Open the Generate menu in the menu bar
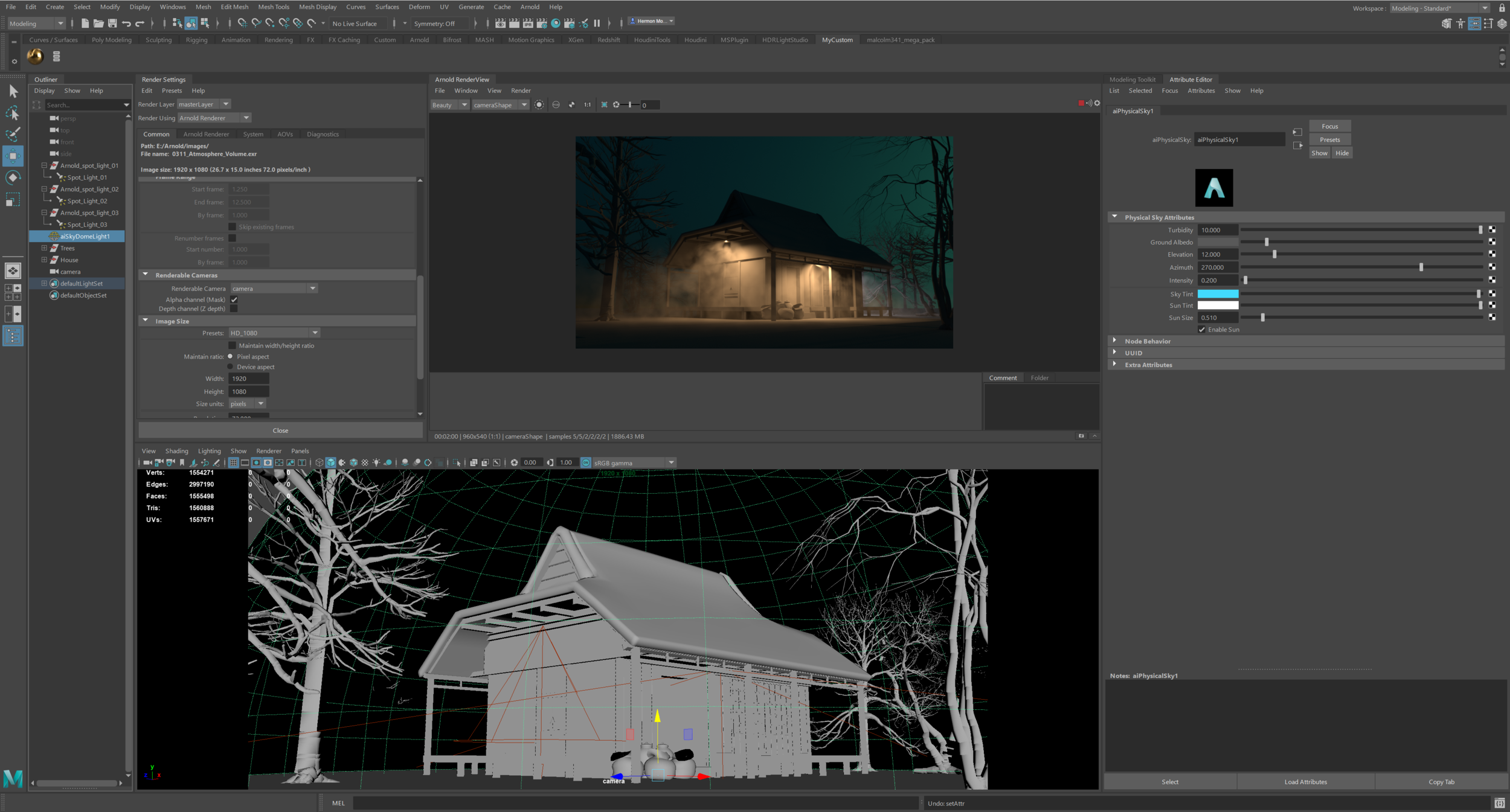The width and height of the screenshot is (1510, 812). point(471,7)
